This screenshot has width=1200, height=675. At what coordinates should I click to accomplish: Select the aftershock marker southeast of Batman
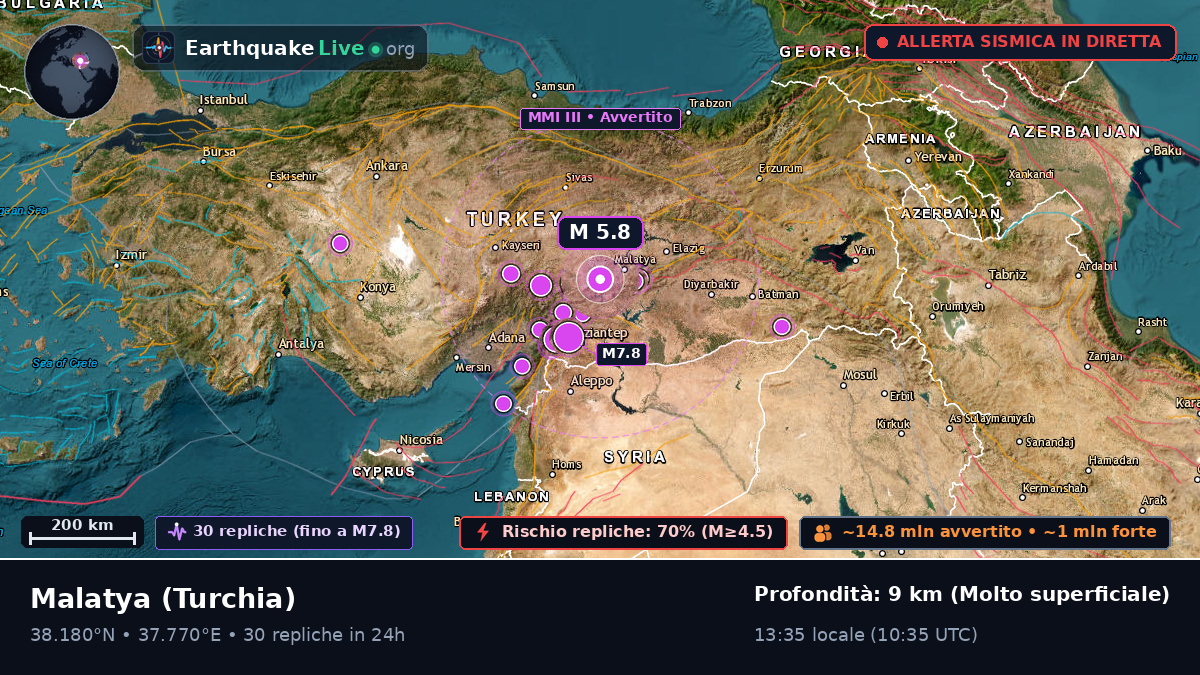click(782, 326)
